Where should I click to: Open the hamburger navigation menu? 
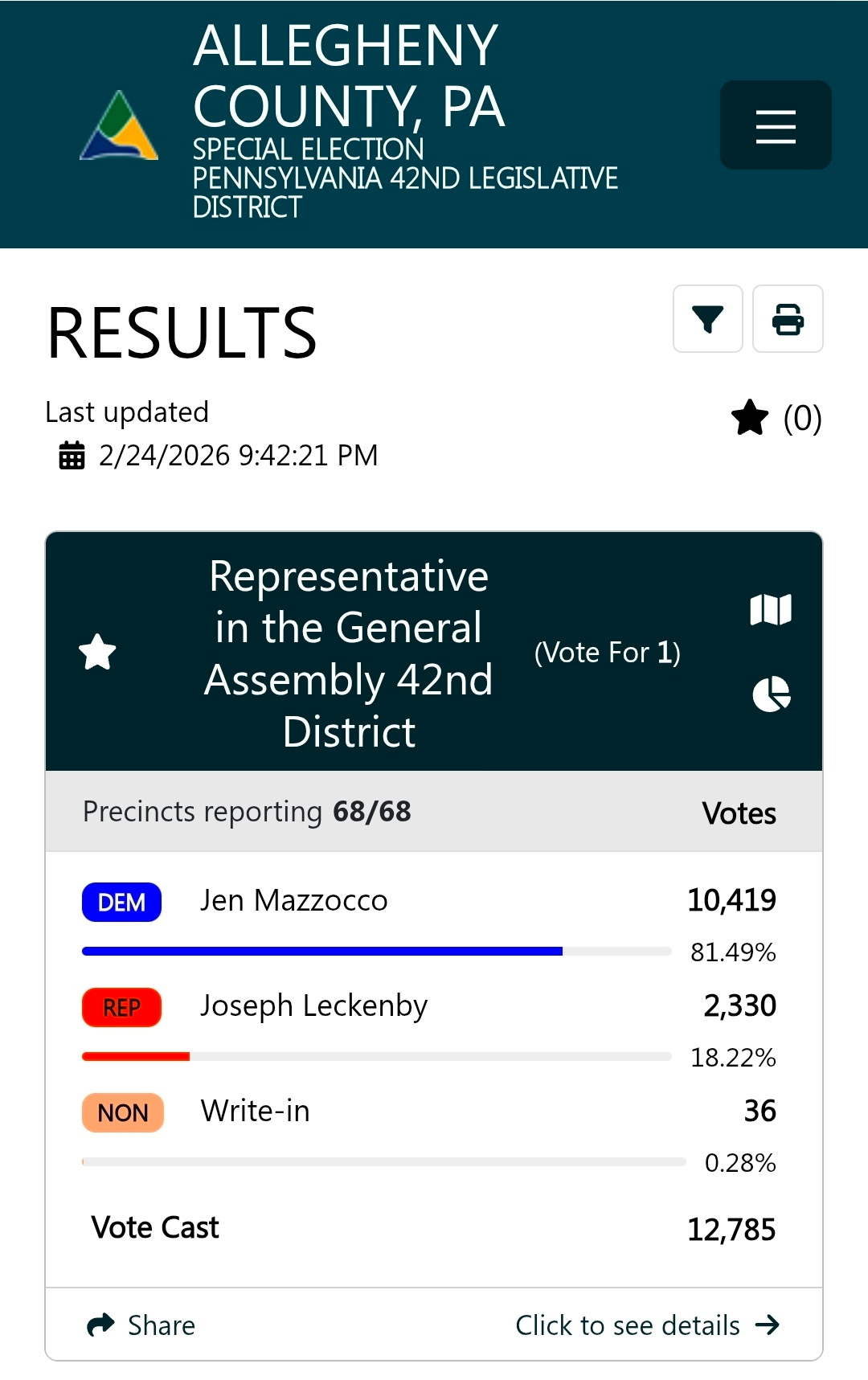(x=776, y=125)
